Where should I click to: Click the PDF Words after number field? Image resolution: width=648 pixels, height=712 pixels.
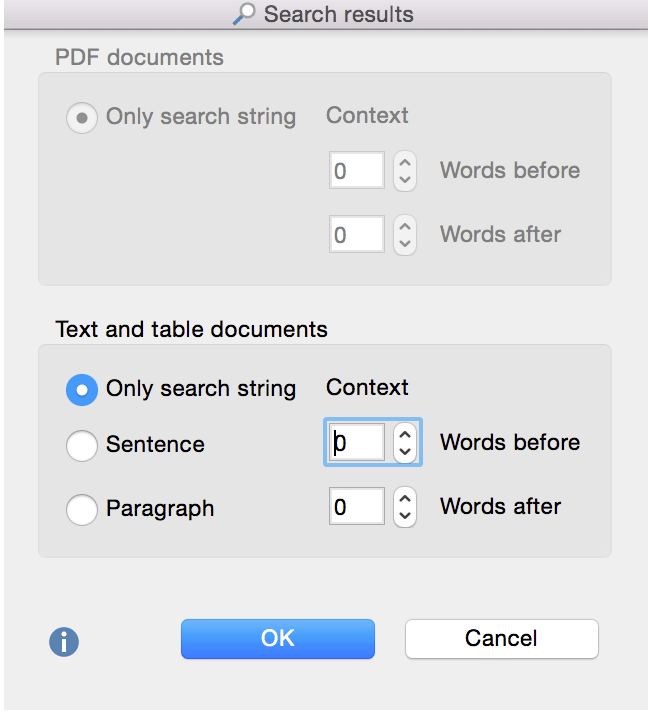point(357,234)
